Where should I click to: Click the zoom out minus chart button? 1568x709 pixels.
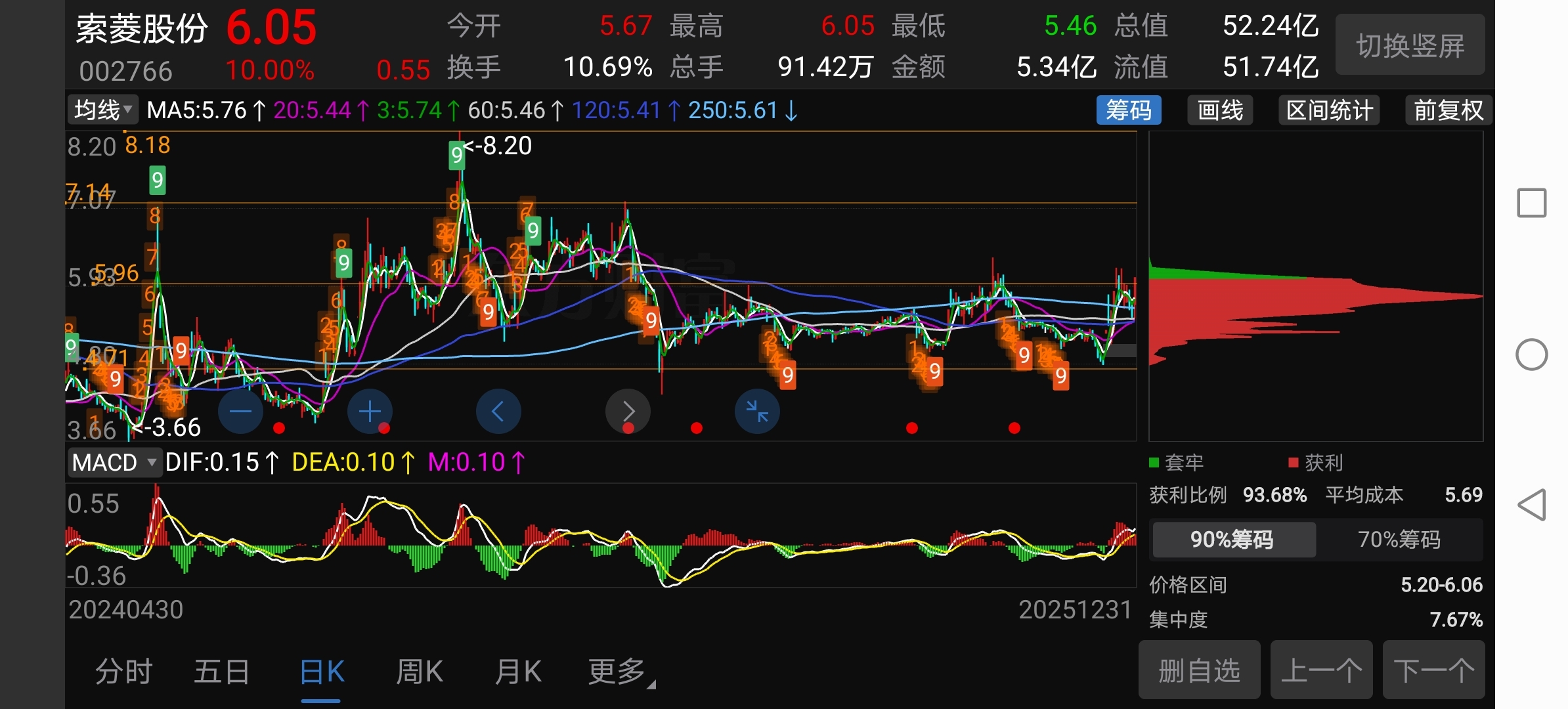240,412
